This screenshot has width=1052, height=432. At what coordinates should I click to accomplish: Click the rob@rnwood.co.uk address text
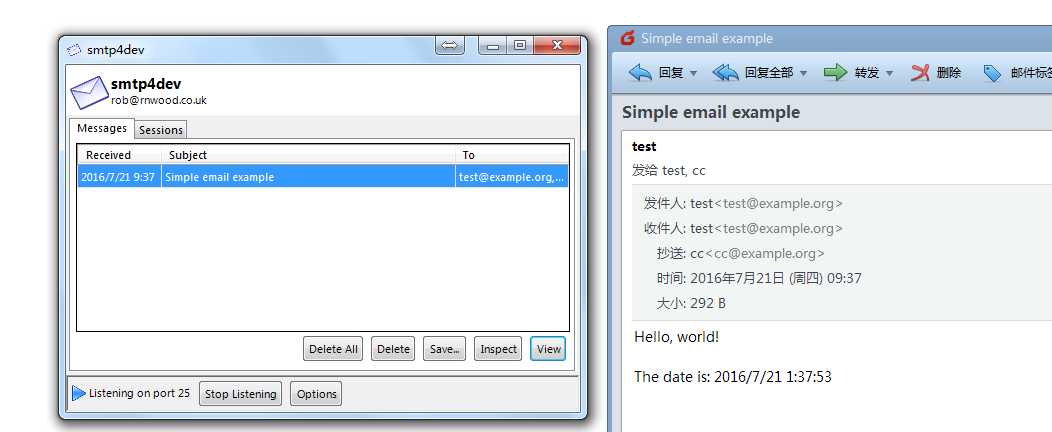159,101
